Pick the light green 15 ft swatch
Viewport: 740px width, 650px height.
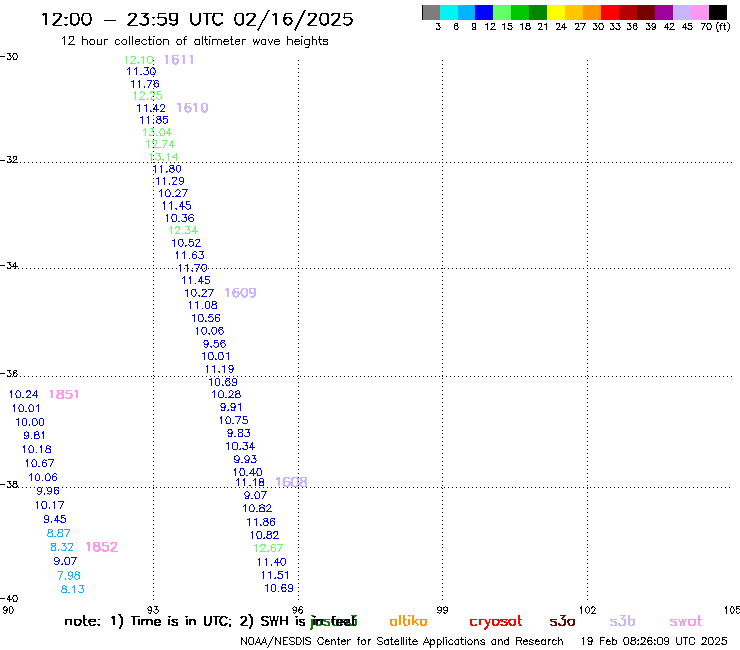pyautogui.click(x=502, y=13)
